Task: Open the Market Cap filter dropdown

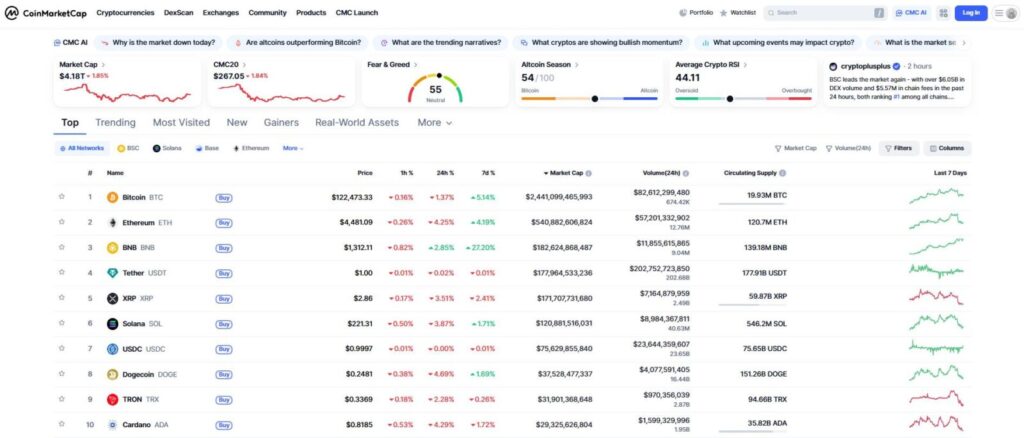Action: coord(795,148)
